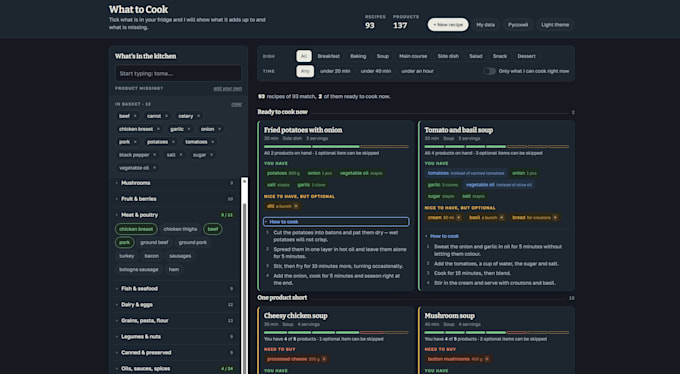Select chicken thighs in Meat & poultry
The image size is (680, 374).
click(x=180, y=229)
